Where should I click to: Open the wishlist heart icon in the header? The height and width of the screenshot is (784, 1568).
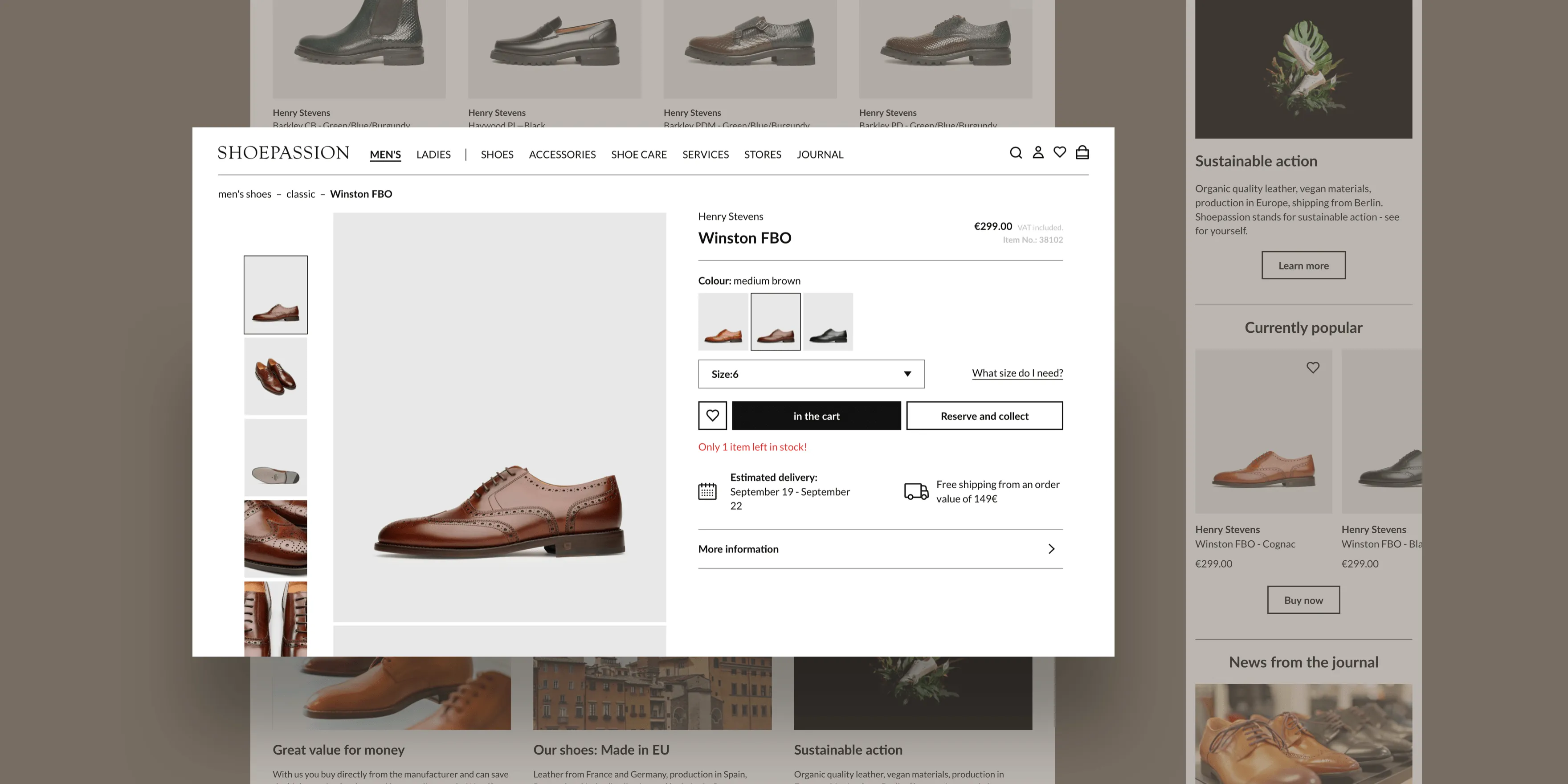[1060, 153]
